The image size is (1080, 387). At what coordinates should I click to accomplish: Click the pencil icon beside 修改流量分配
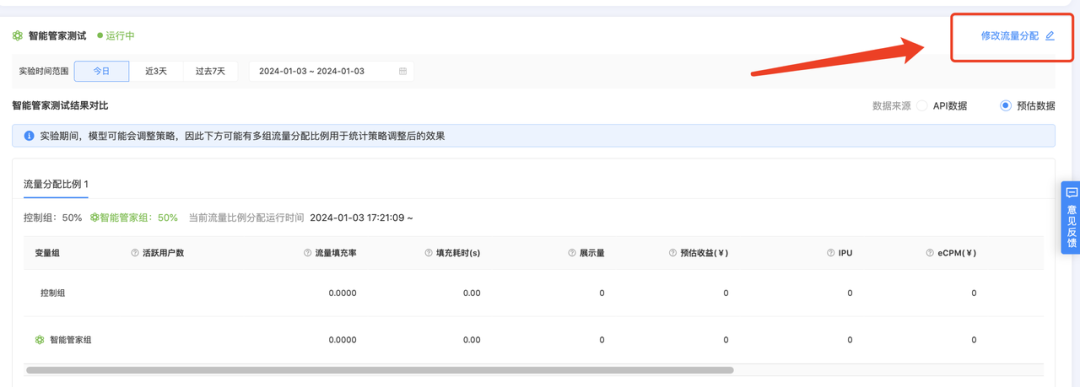[x=1050, y=36]
